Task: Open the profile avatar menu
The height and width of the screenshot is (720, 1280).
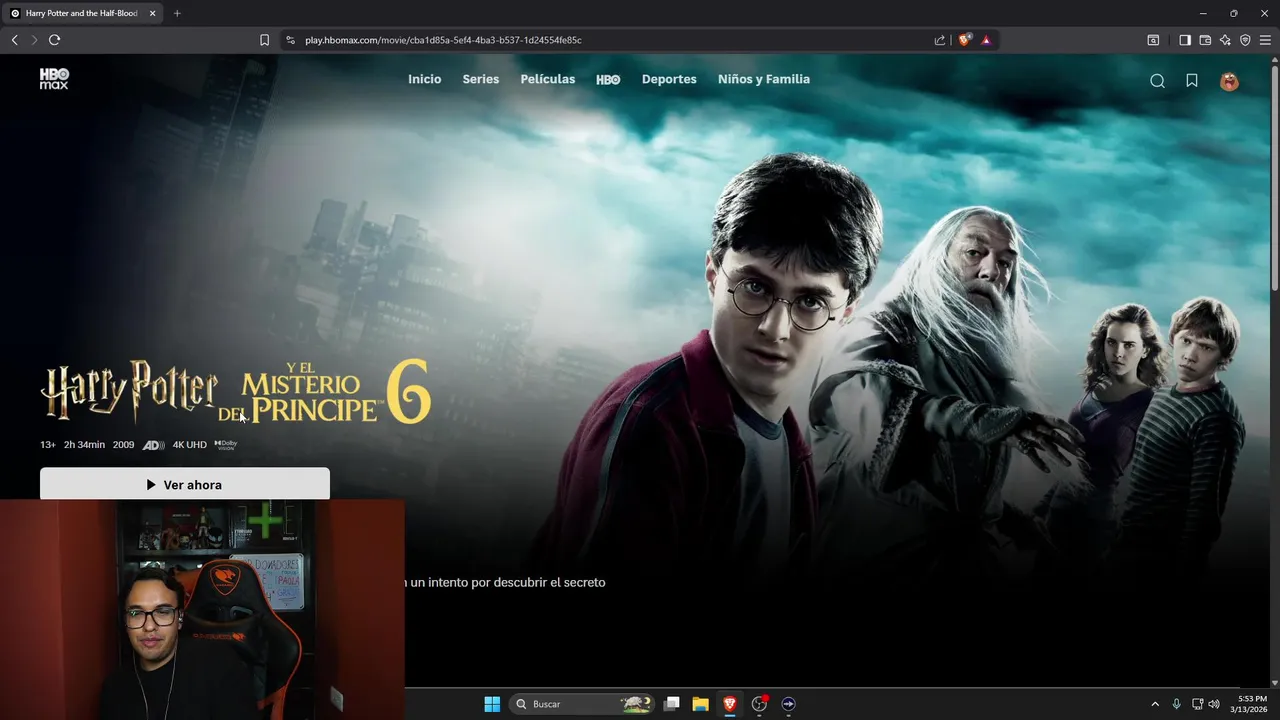Action: pos(1229,81)
